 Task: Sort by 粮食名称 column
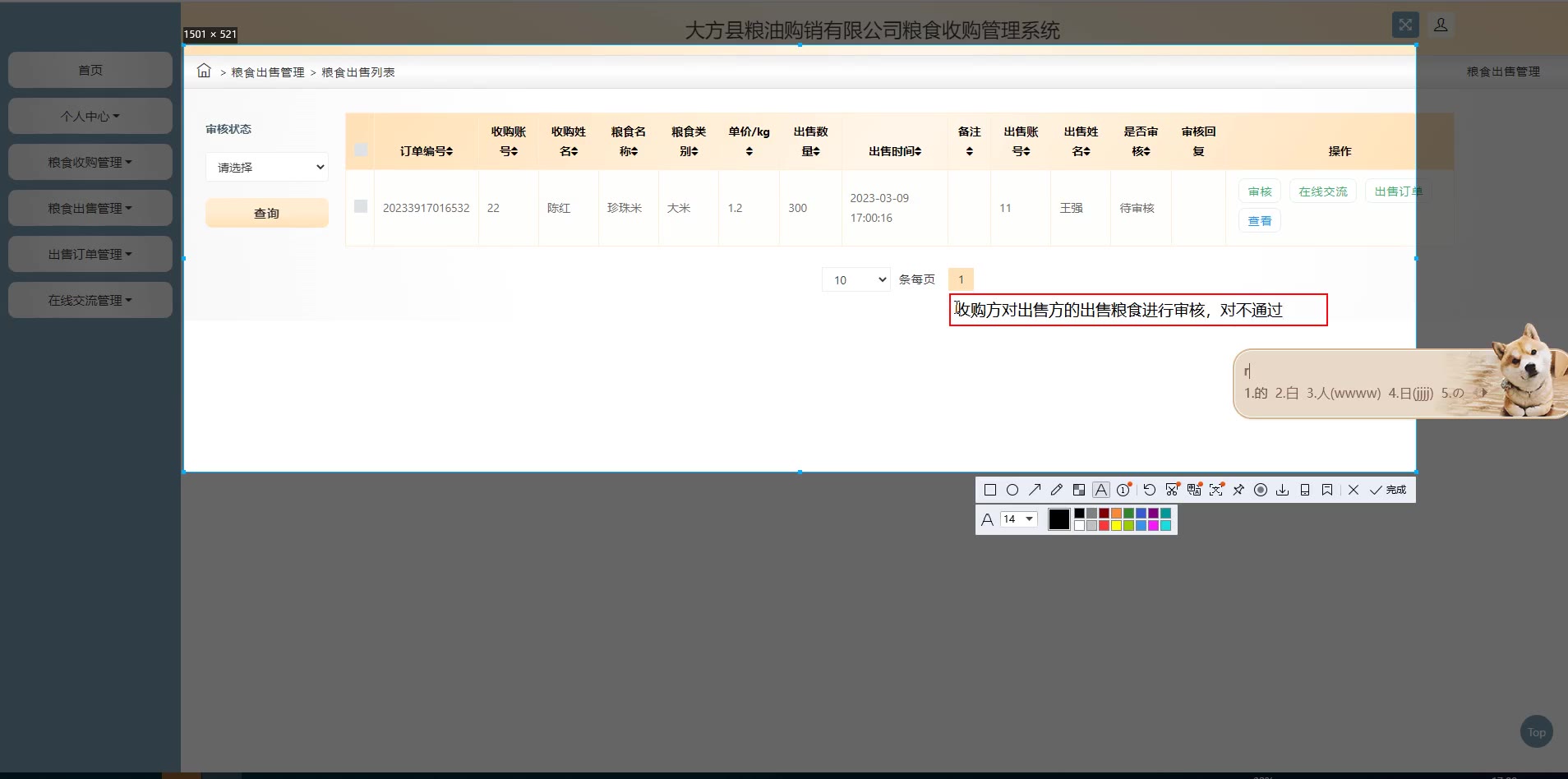click(x=629, y=141)
